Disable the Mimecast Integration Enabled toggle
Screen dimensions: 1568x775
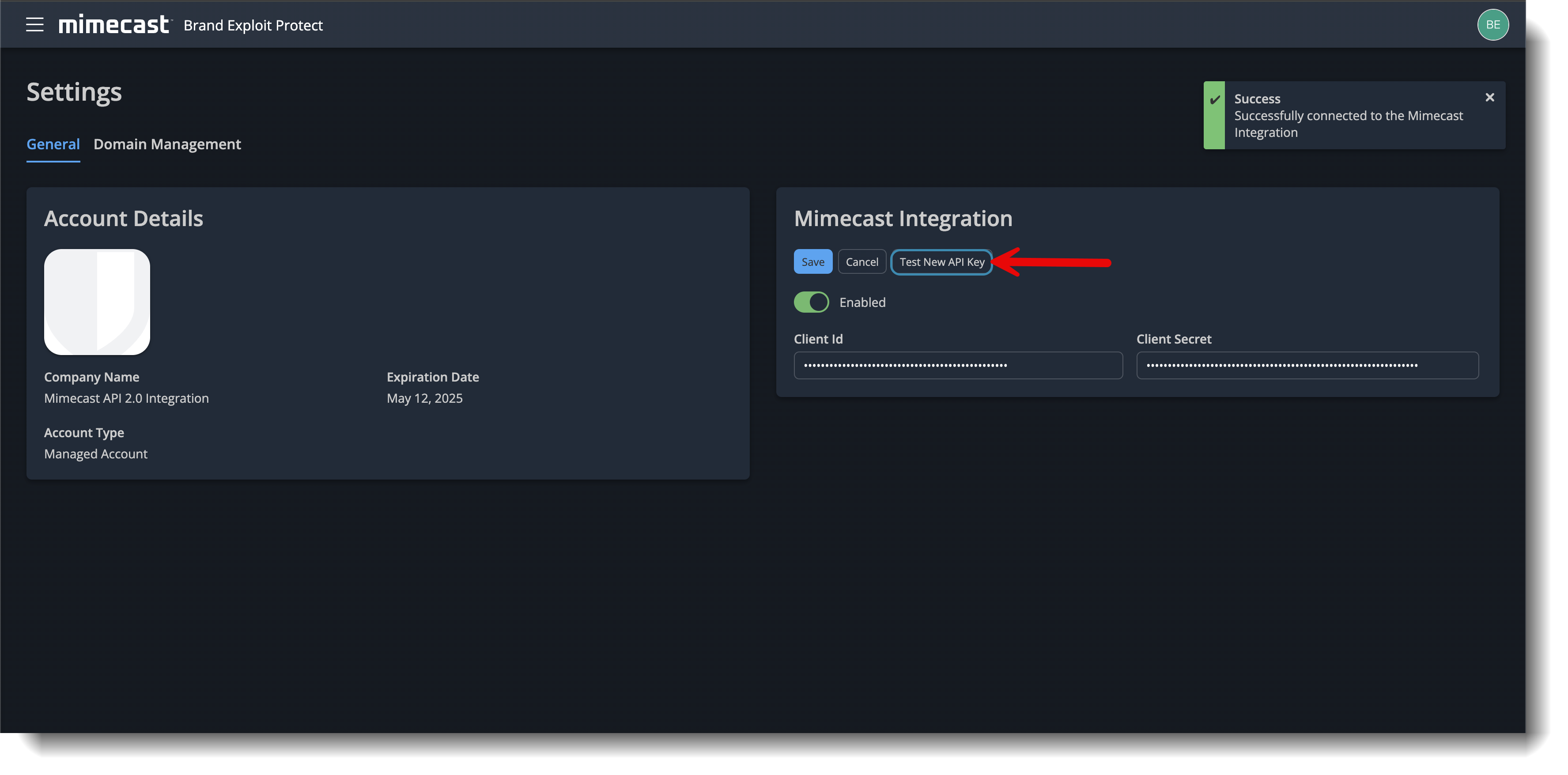pyautogui.click(x=811, y=302)
